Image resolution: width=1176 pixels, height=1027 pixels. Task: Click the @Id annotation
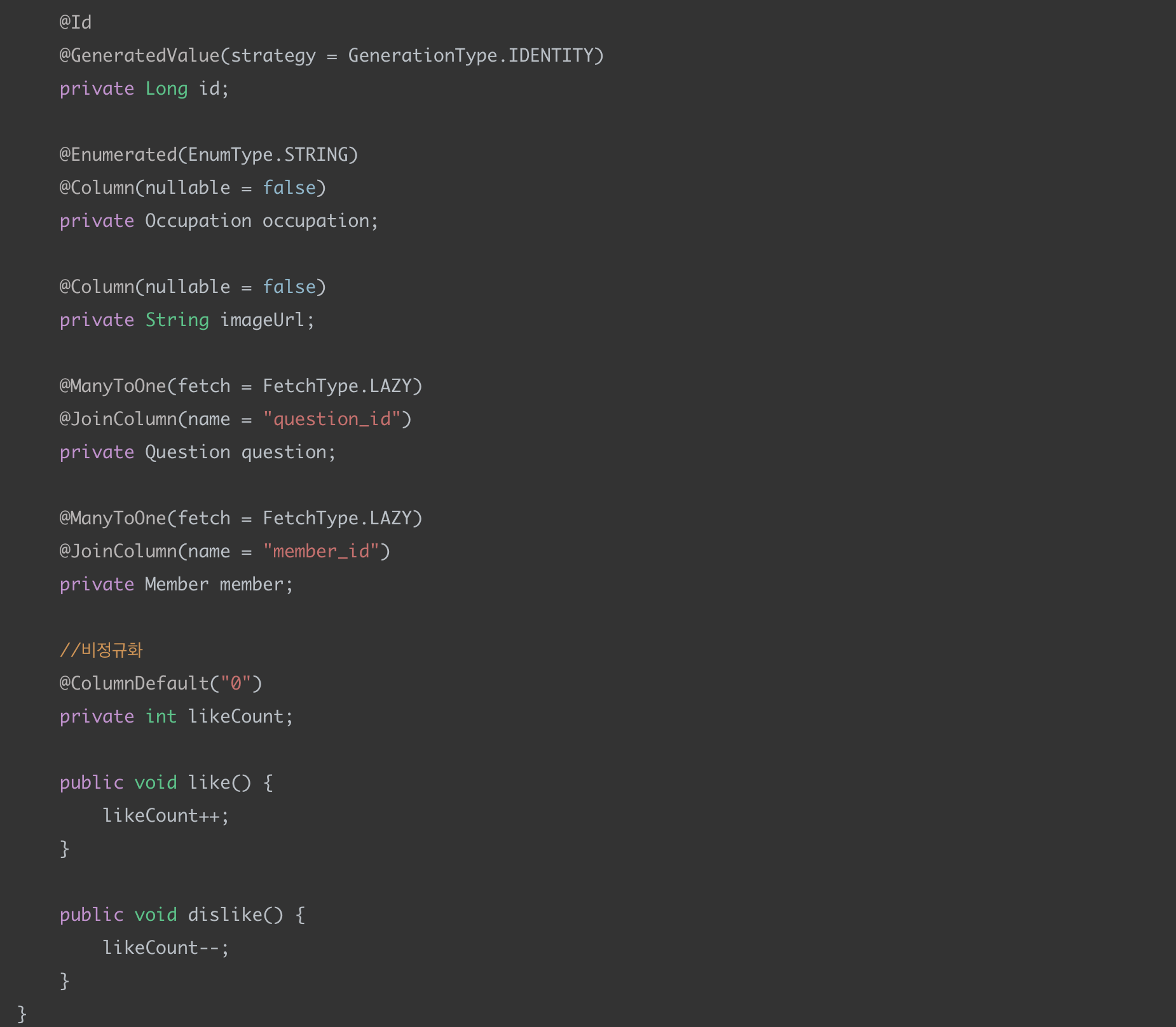[76, 22]
